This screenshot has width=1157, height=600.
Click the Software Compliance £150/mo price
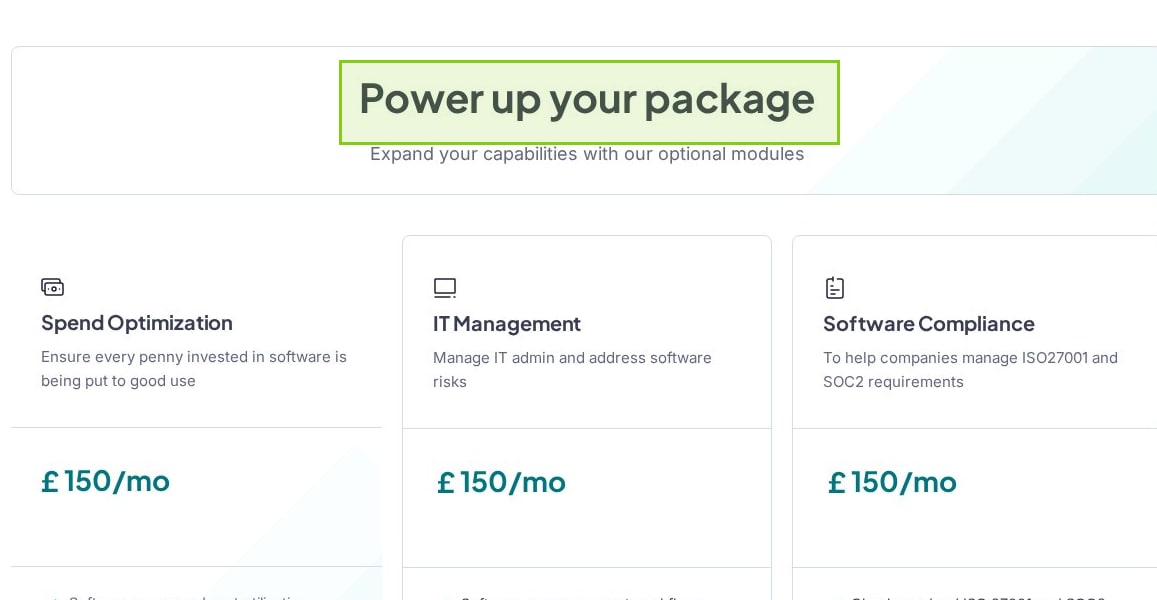892,483
